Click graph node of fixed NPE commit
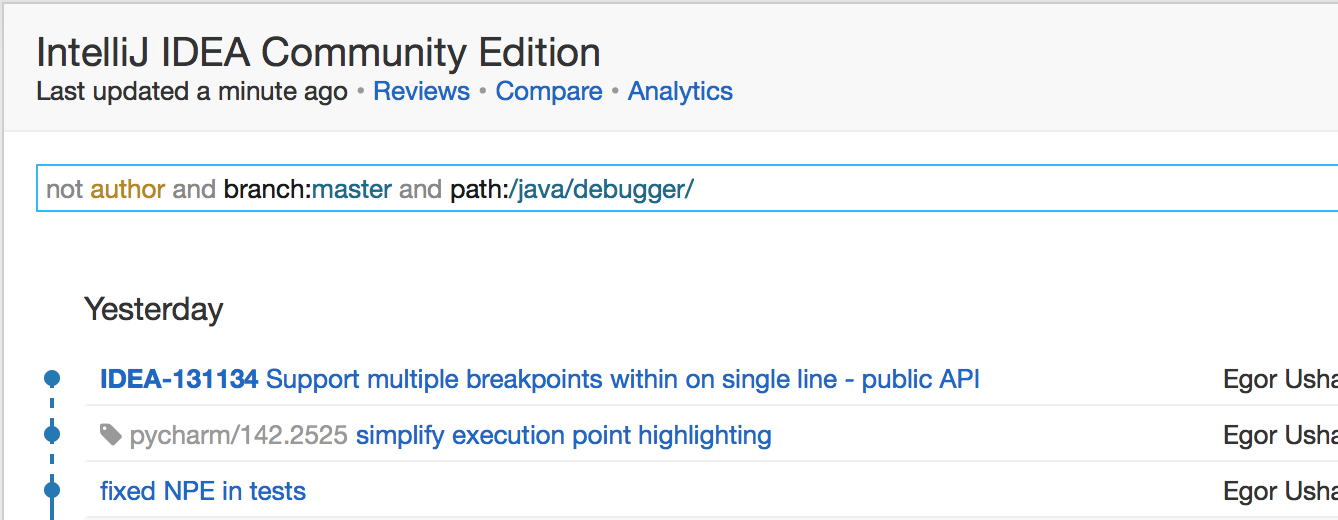1338x520 pixels. [x=52, y=491]
